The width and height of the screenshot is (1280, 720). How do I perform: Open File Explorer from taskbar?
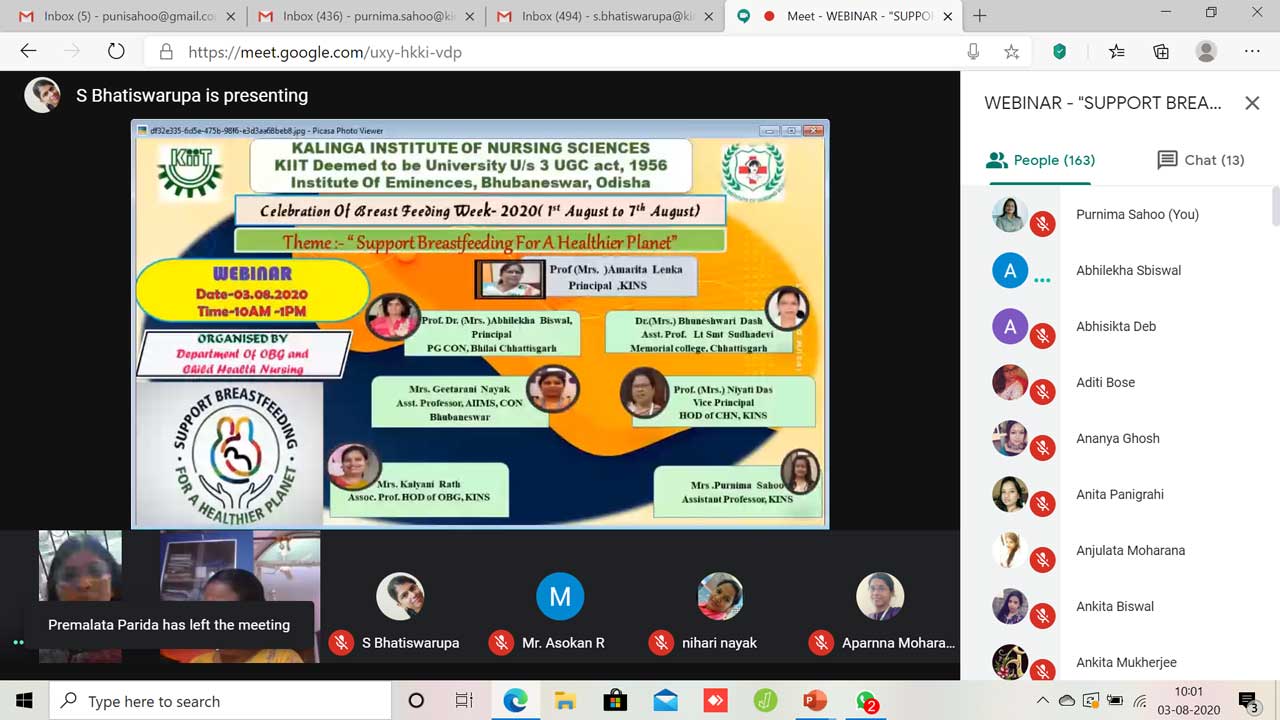coord(565,701)
